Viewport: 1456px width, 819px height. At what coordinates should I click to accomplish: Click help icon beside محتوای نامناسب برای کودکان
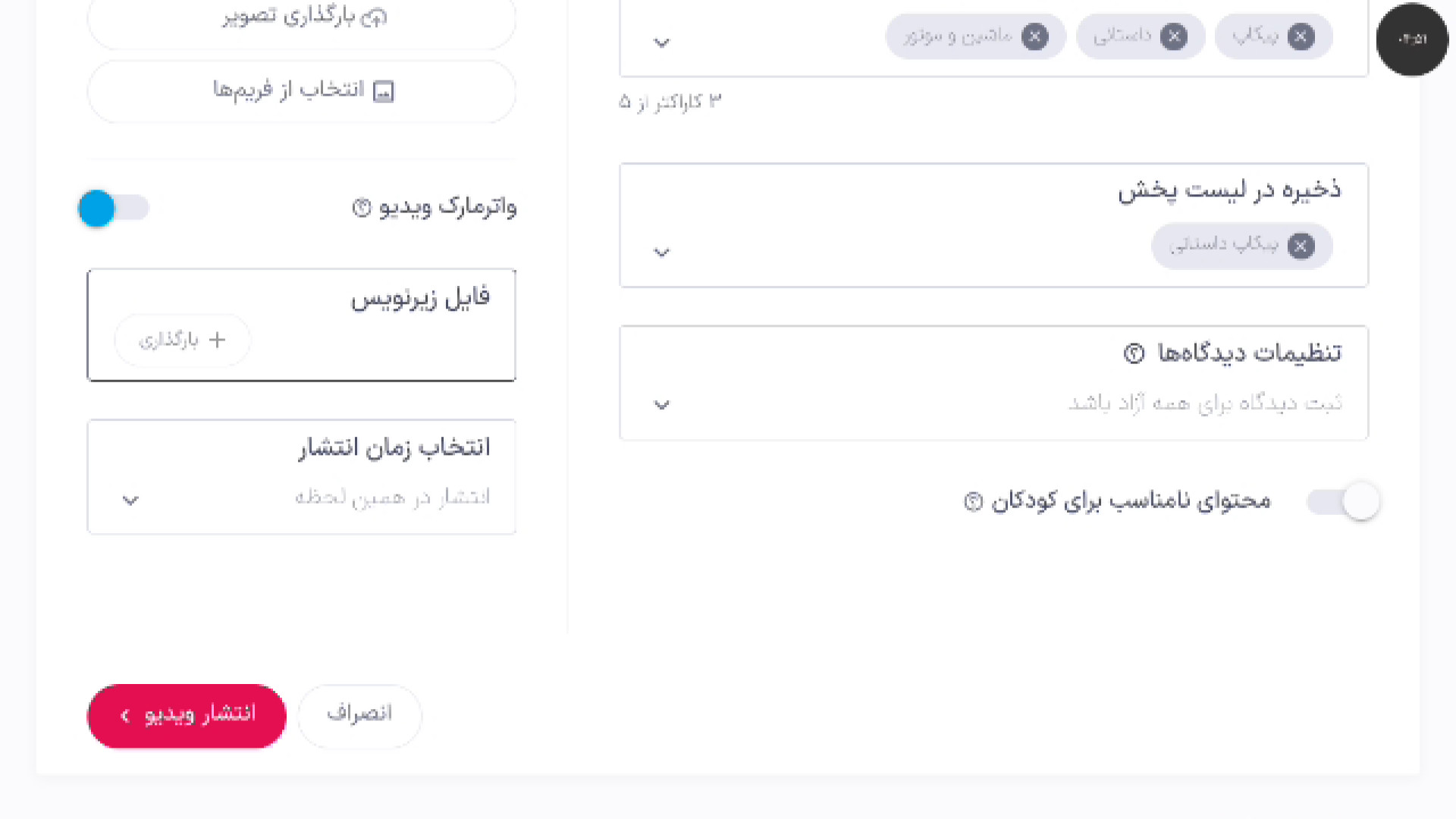(x=973, y=501)
